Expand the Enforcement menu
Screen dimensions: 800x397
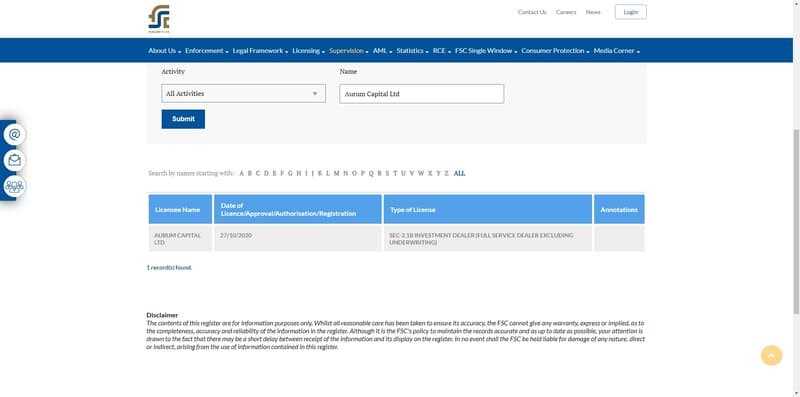click(x=207, y=51)
